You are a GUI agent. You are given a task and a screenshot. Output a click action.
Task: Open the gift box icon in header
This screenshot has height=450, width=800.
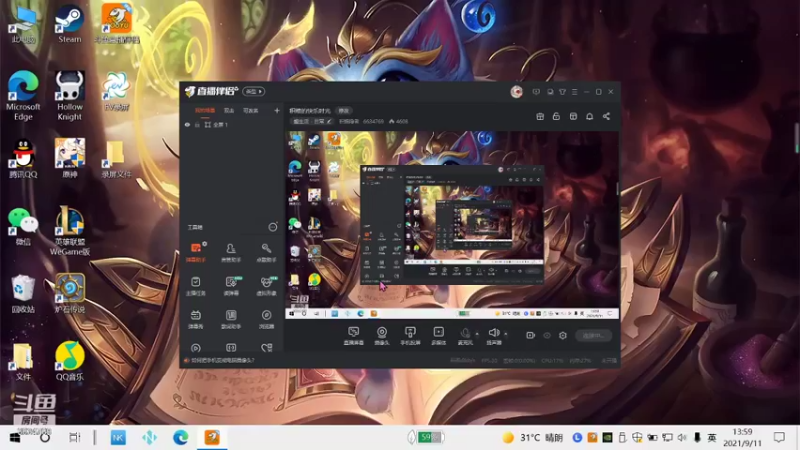540,116
